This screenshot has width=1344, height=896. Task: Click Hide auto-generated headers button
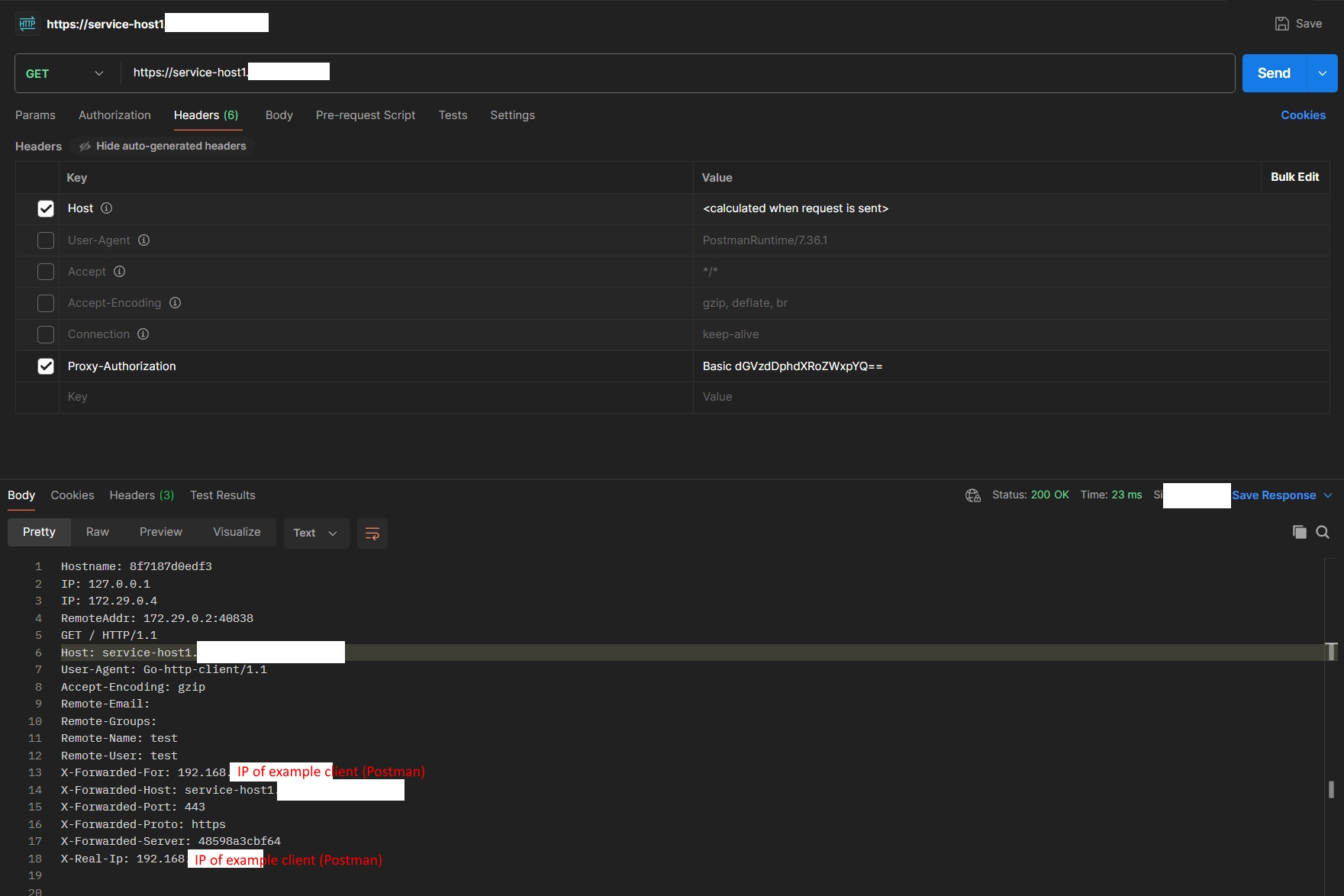163,146
